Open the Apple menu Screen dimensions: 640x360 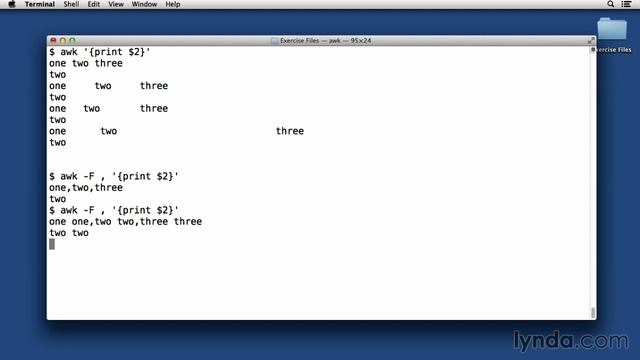[12, 4]
